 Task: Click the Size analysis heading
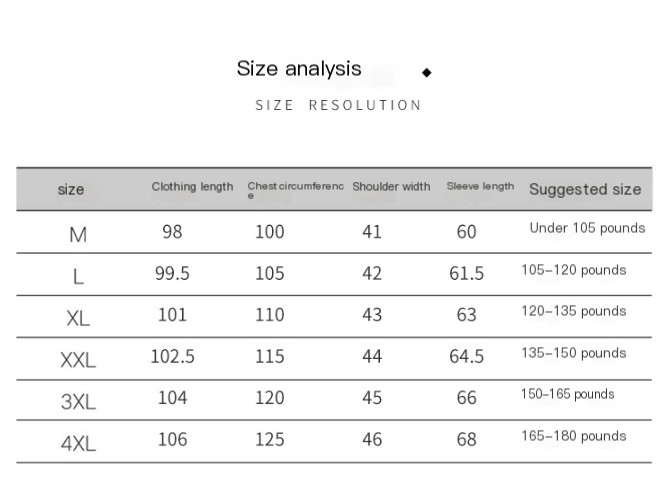click(x=299, y=69)
